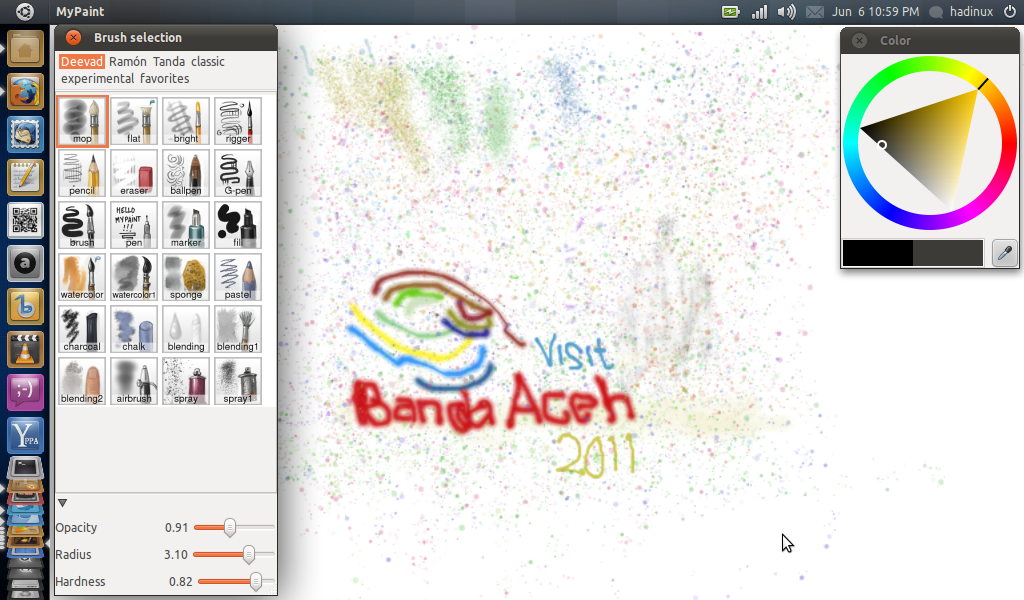The width and height of the screenshot is (1024, 600).
Task: Open the clock showing 10:59 PM
Action: [x=875, y=12]
